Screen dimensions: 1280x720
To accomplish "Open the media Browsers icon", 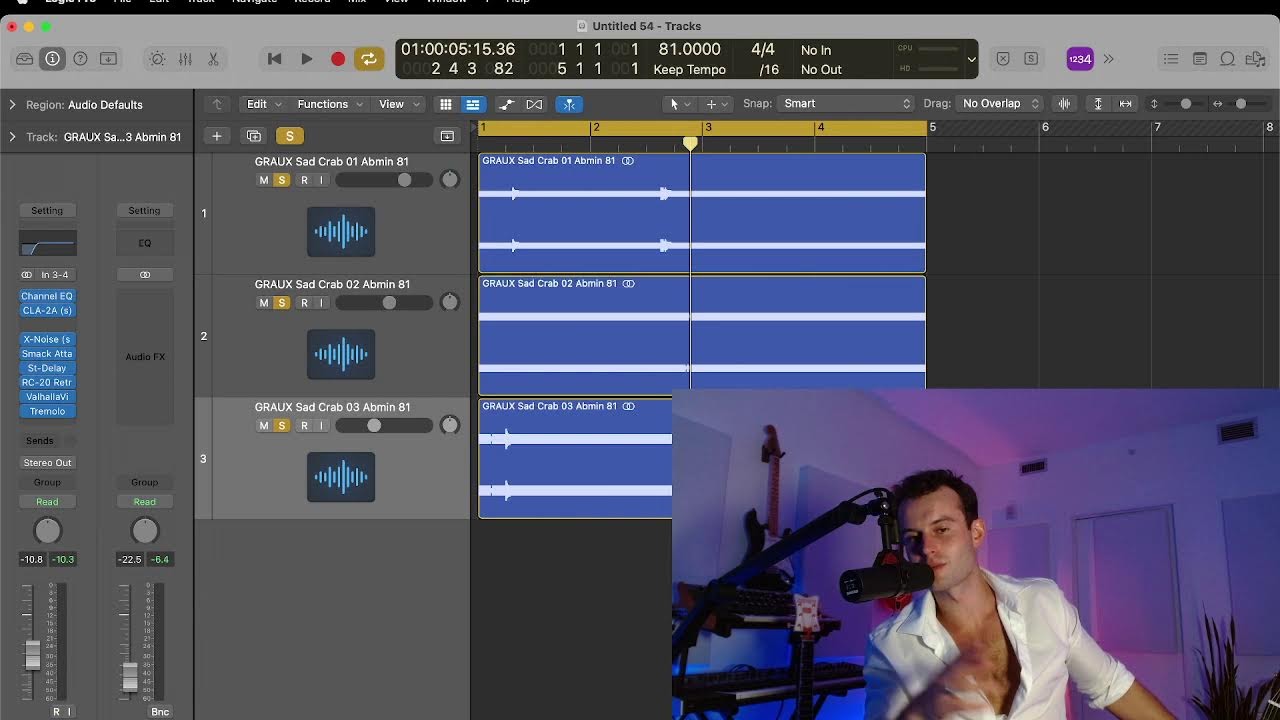I will 1256,59.
